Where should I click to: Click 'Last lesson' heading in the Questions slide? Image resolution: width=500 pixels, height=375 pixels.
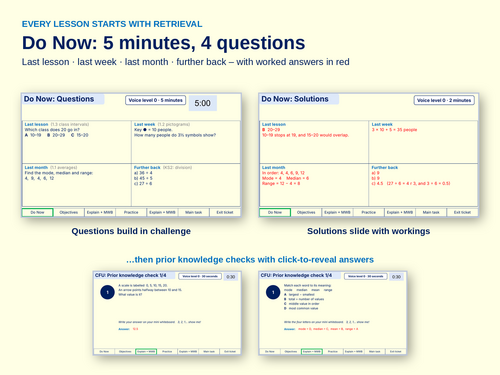tap(36, 124)
